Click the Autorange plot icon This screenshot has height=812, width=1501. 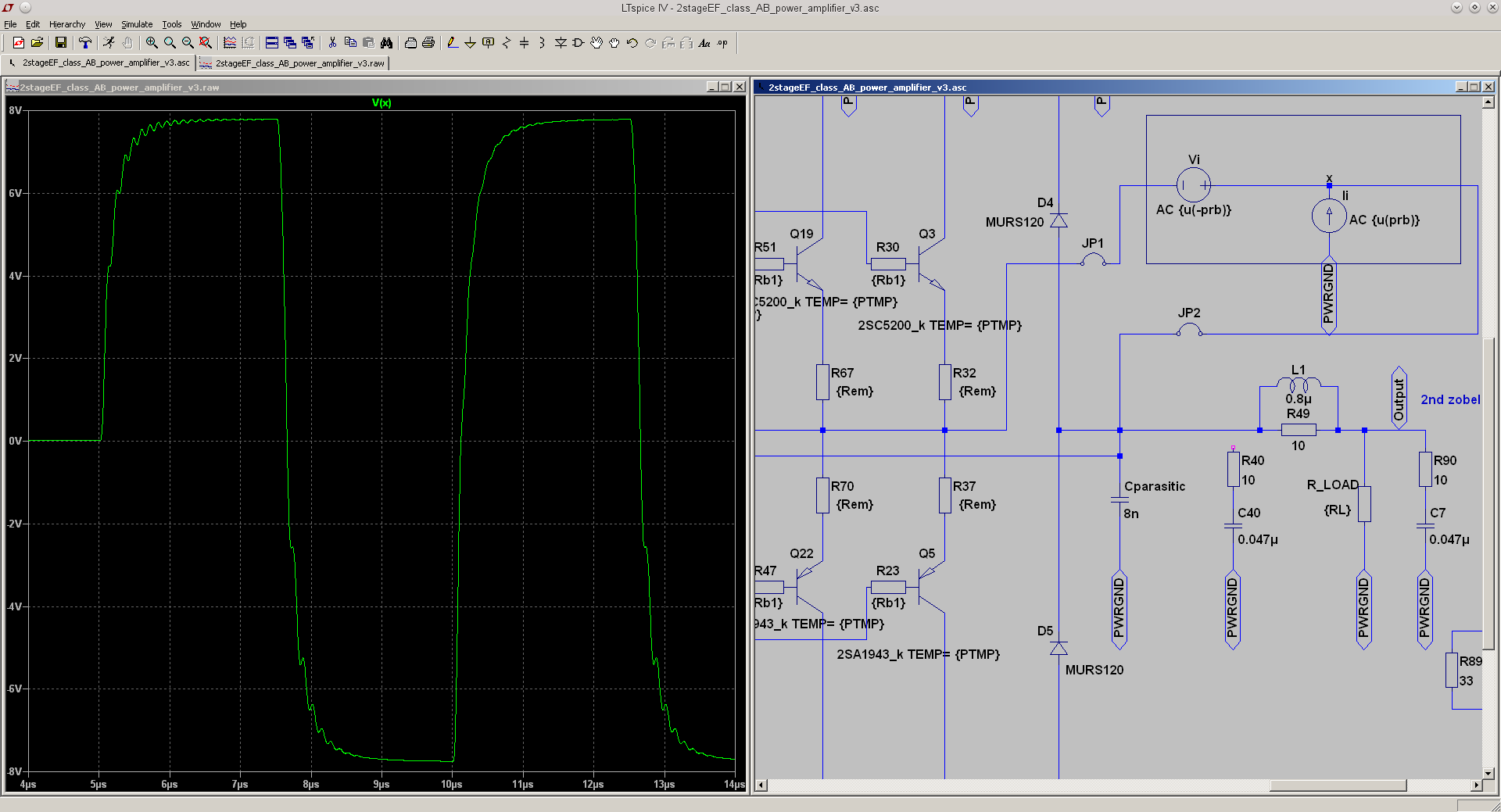tap(230, 43)
